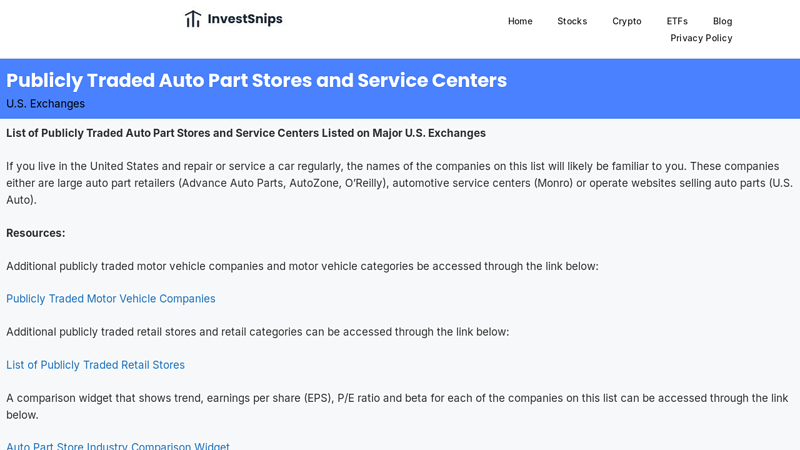Click the InvestSnips logo icon

(193, 19)
